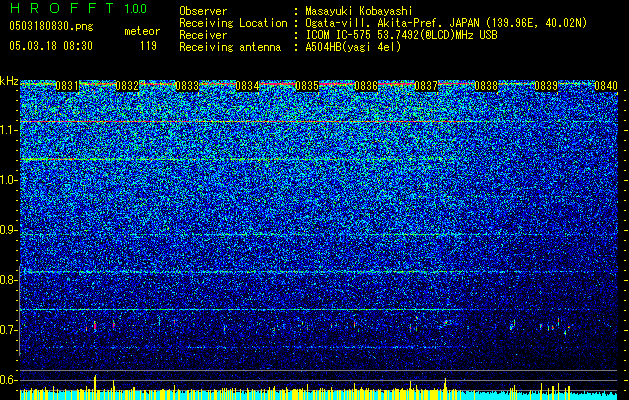Click the HROFFT 1.0.0 title text
This screenshot has width=629, height=400.
tap(79, 8)
